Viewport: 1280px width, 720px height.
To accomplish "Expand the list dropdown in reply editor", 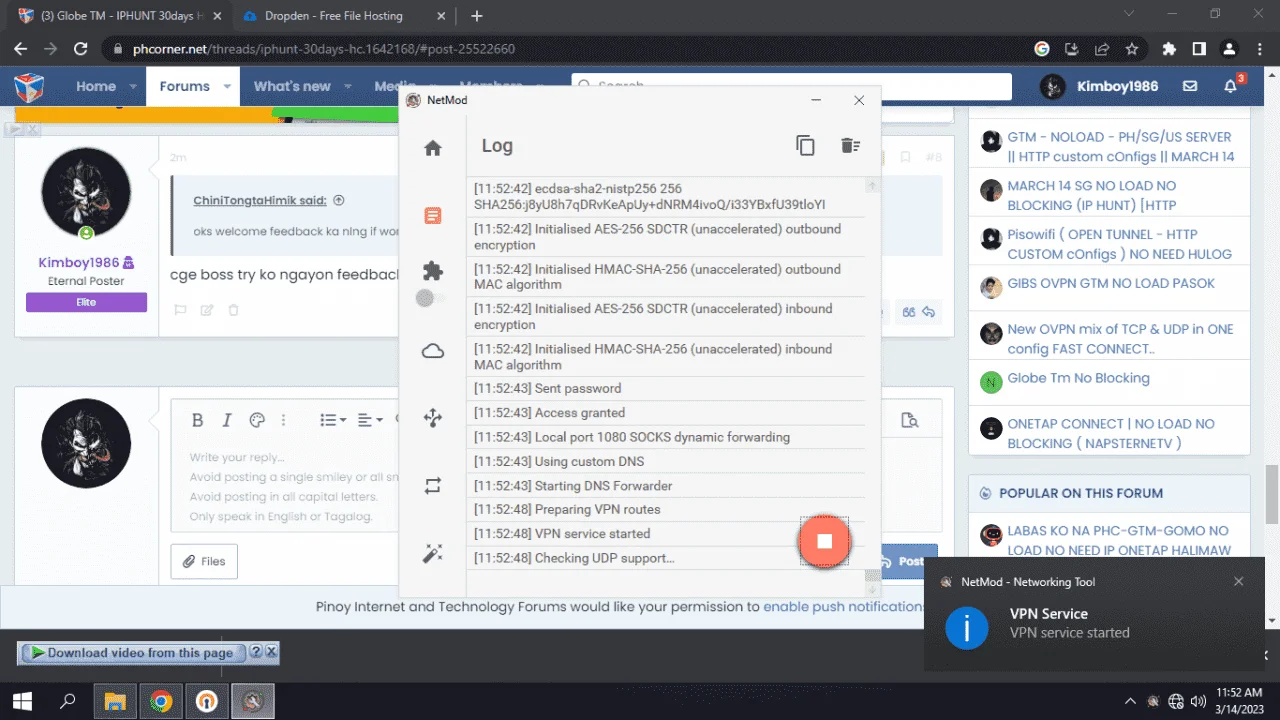I will 333,420.
